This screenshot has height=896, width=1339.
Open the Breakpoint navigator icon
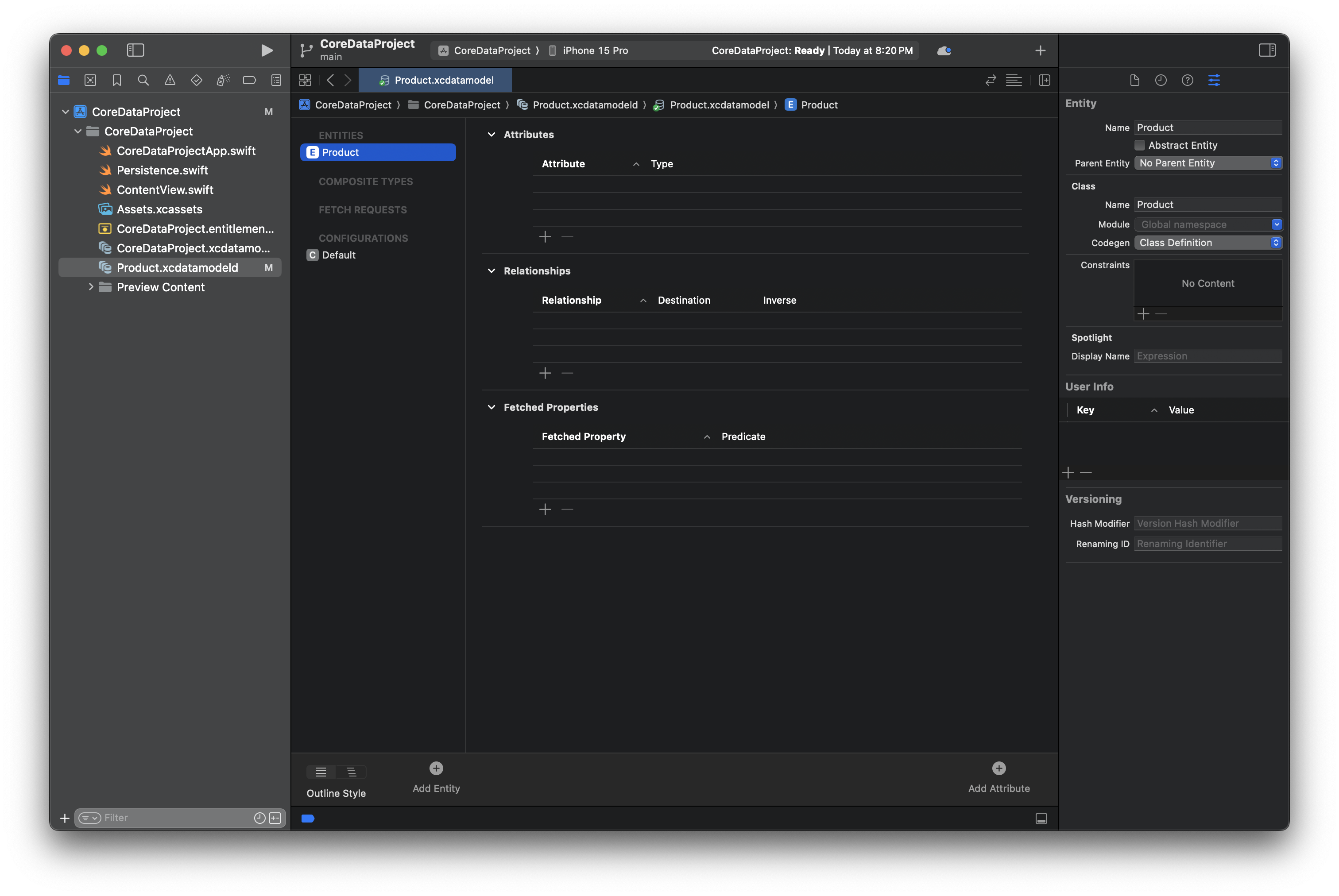click(249, 81)
